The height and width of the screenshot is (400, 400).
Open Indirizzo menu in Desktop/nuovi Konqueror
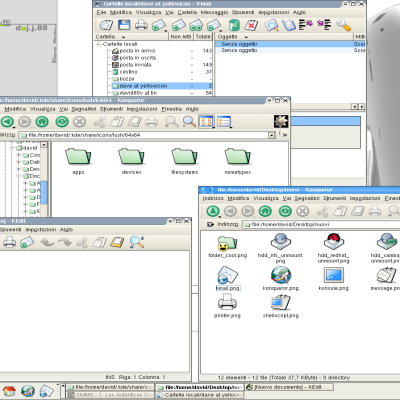213,198
